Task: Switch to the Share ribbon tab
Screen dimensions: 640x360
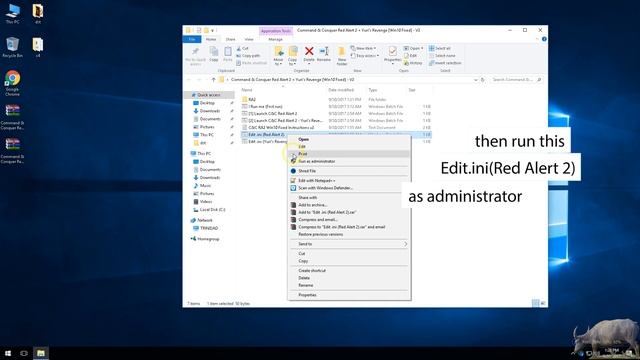Action: (x=231, y=39)
